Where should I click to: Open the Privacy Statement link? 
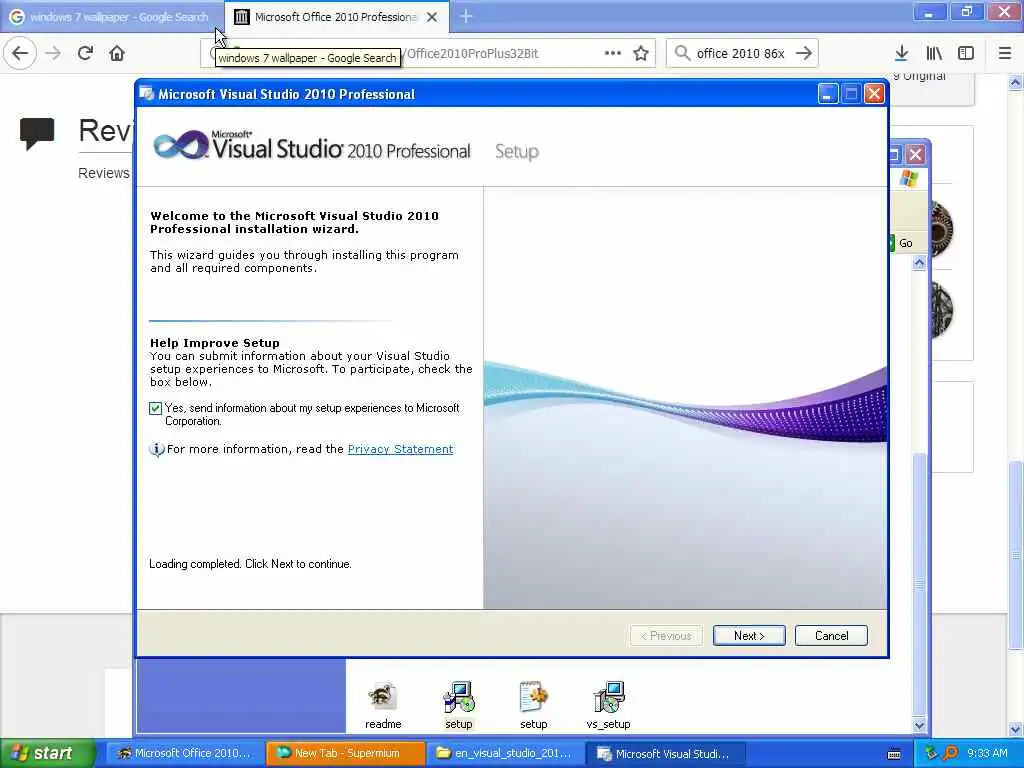pyautogui.click(x=400, y=449)
